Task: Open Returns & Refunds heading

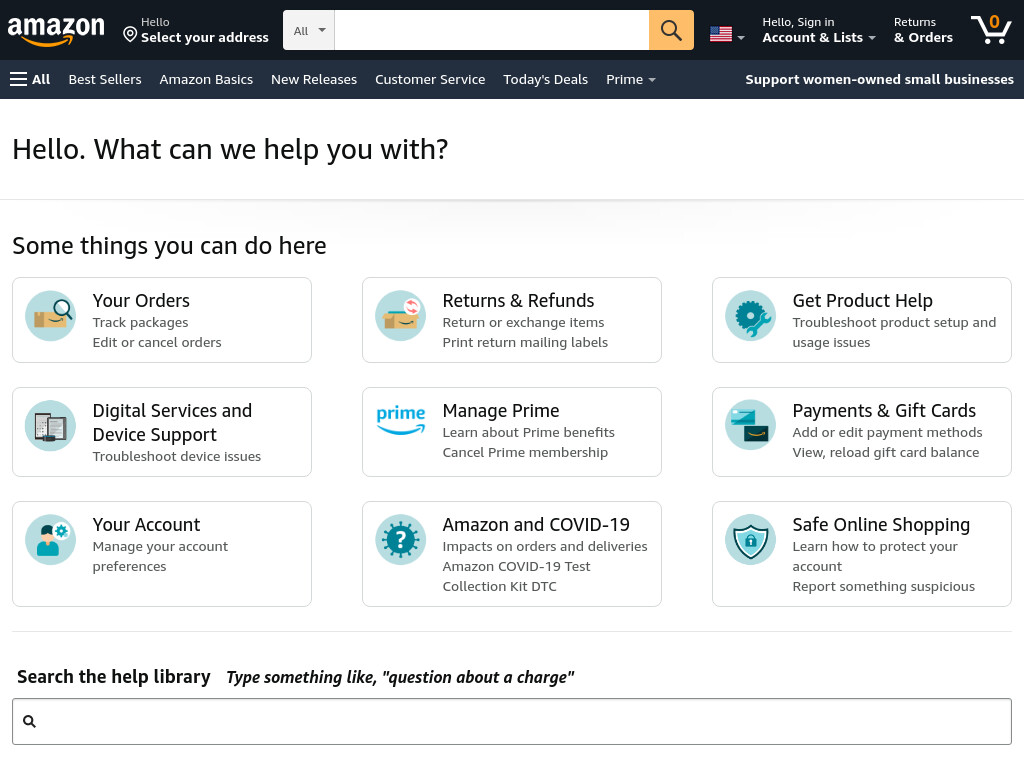Action: (519, 300)
